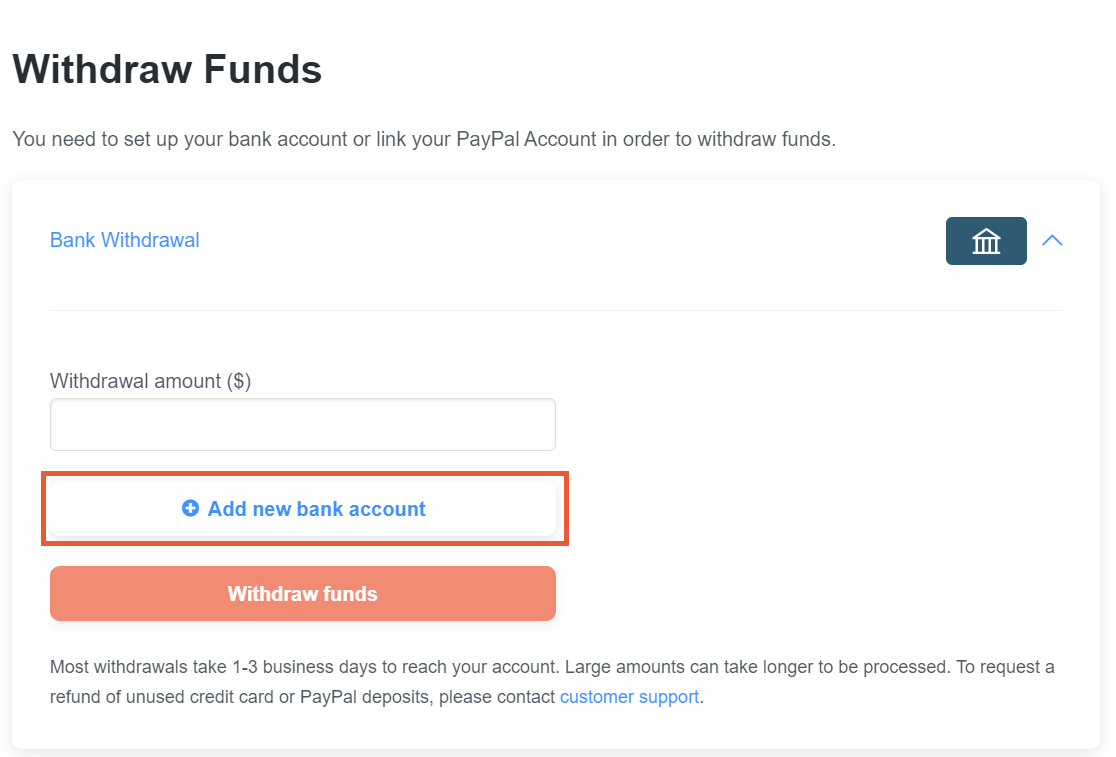
Task: Click the divider line under Bank Withdrawal
Action: point(556,310)
